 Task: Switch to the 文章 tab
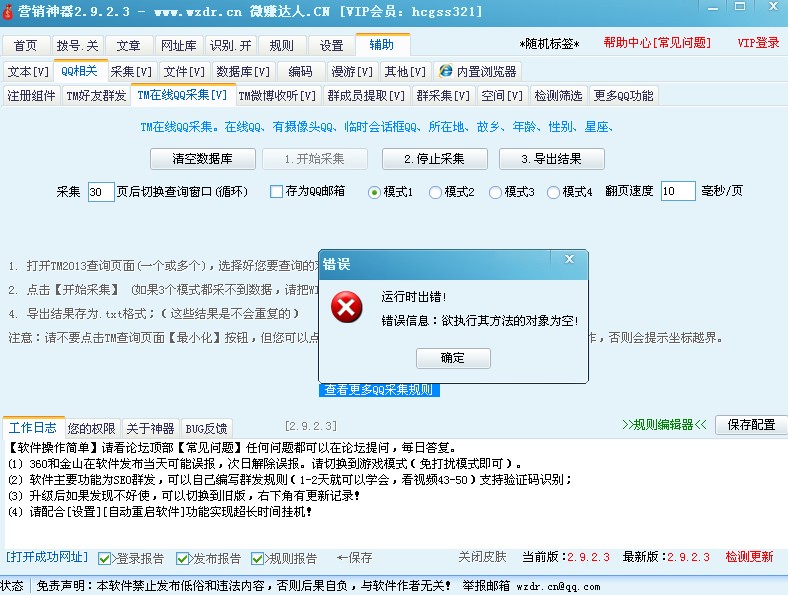click(x=129, y=45)
